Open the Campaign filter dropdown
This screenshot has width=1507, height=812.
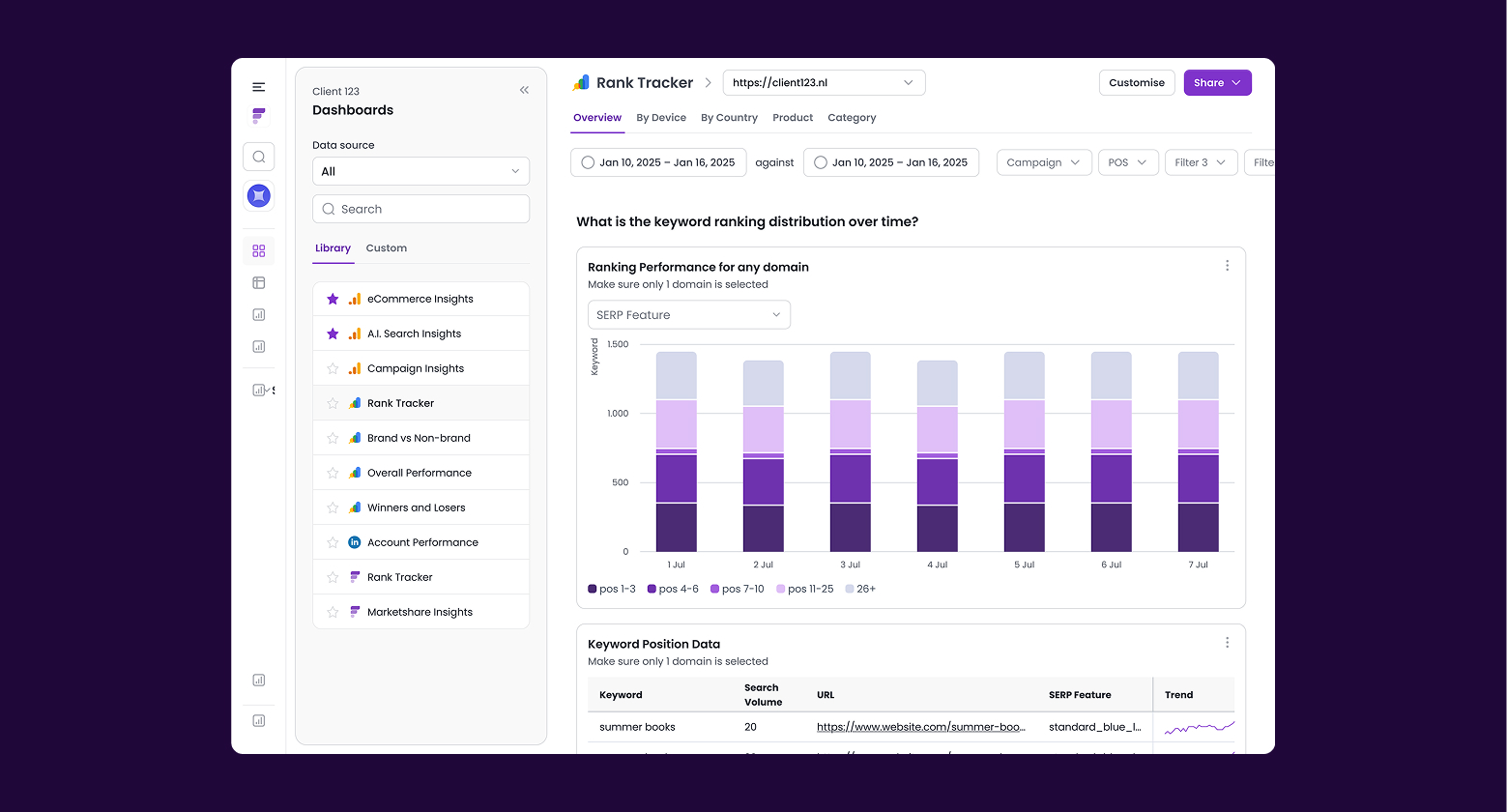click(x=1044, y=161)
